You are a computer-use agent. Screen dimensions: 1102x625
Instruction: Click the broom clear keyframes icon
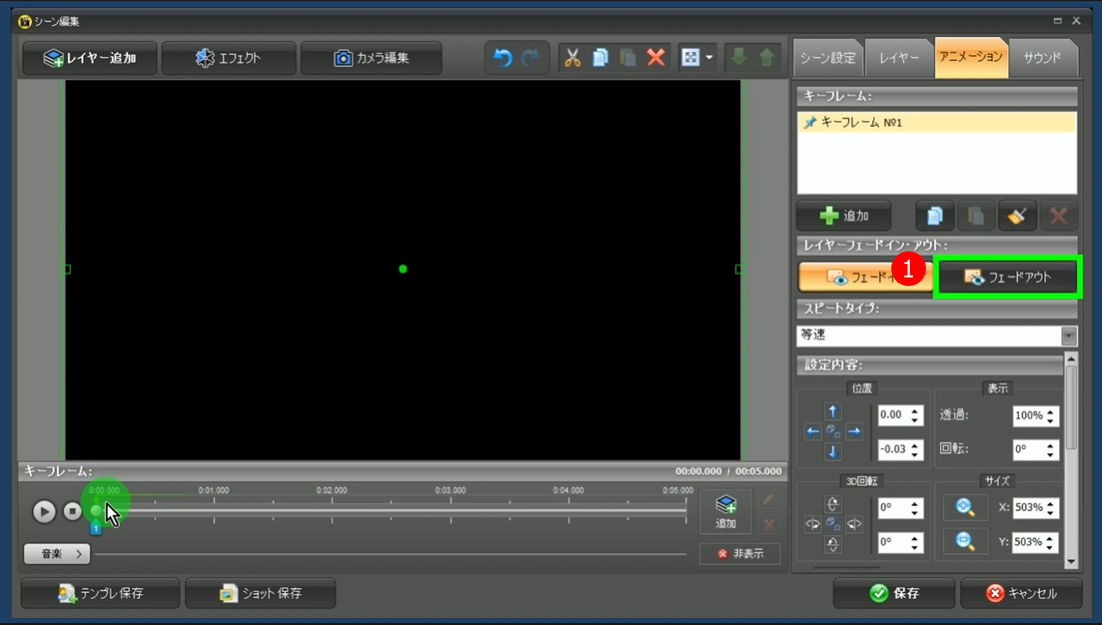pos(1016,215)
